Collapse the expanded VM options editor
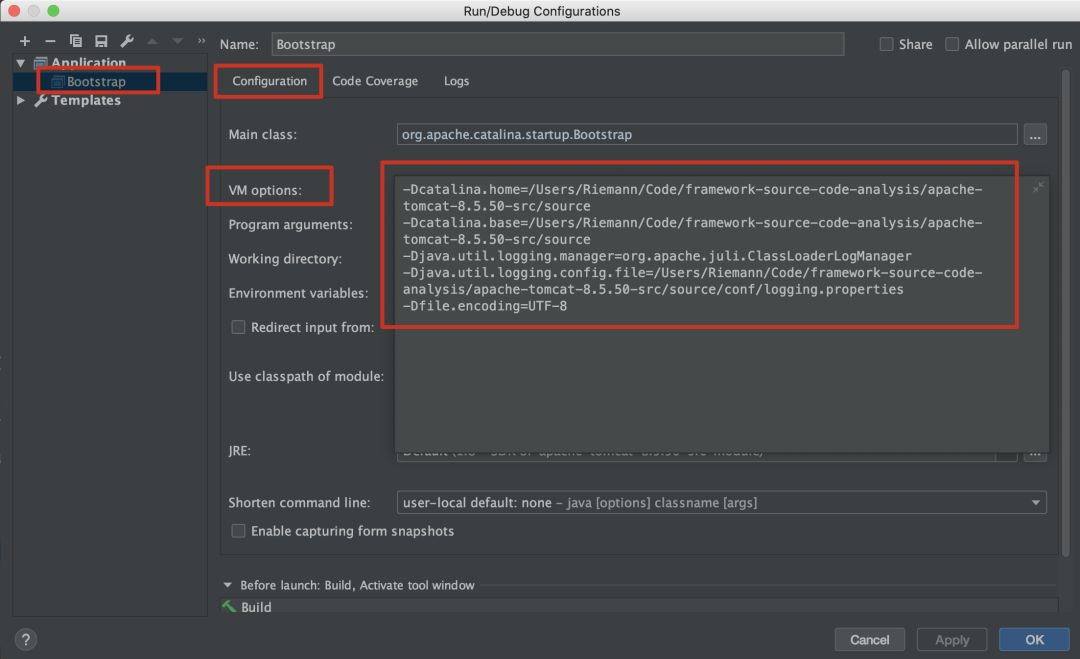 tap(1038, 187)
